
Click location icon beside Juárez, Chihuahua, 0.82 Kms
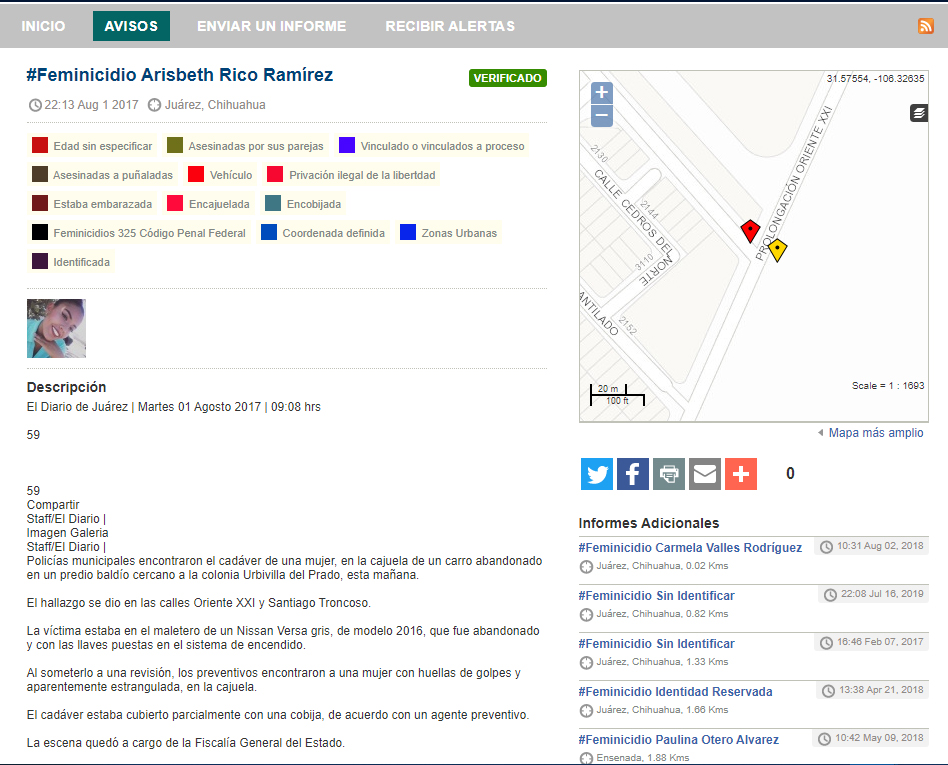pyautogui.click(x=586, y=614)
